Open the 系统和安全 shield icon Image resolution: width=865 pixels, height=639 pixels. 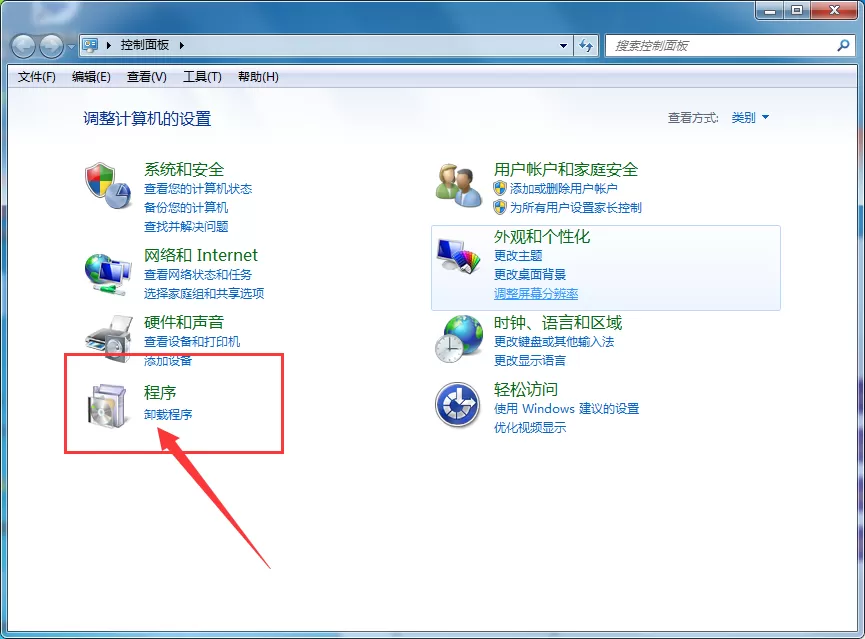pos(108,185)
